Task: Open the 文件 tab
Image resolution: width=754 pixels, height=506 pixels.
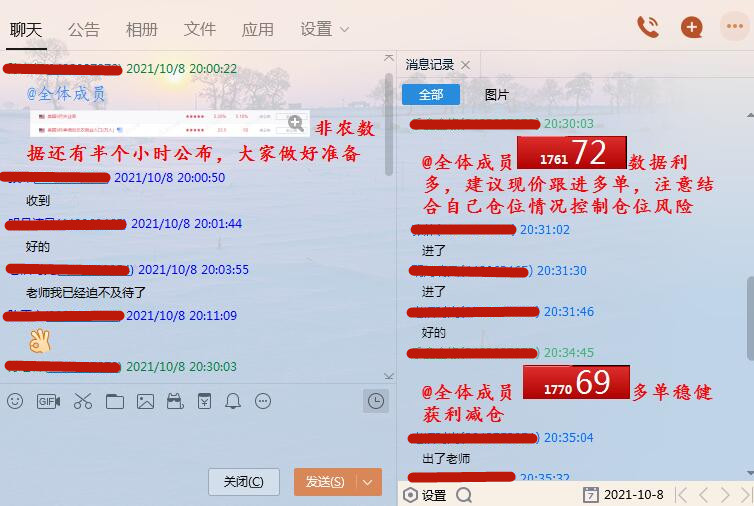Action: point(200,30)
